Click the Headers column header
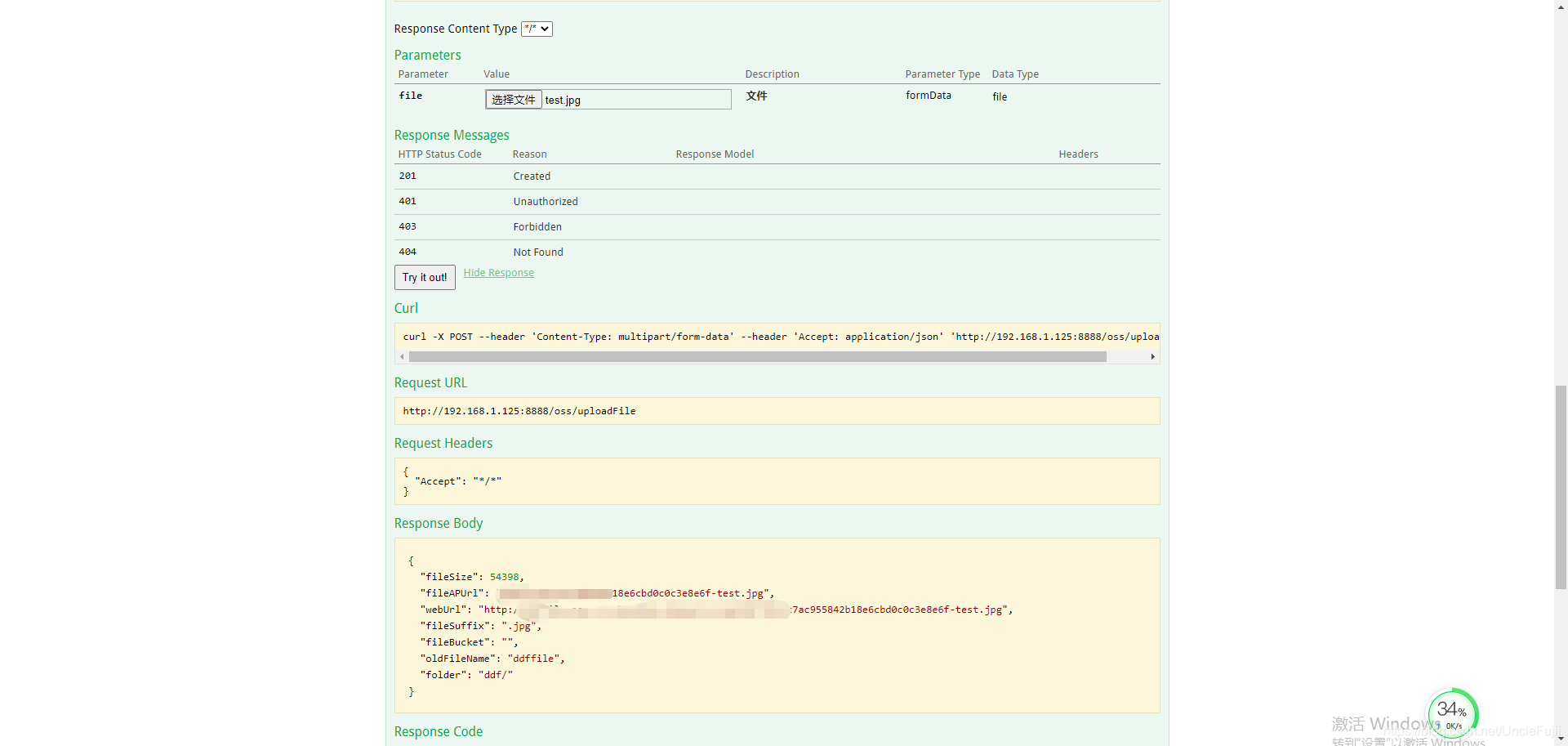 tap(1078, 154)
